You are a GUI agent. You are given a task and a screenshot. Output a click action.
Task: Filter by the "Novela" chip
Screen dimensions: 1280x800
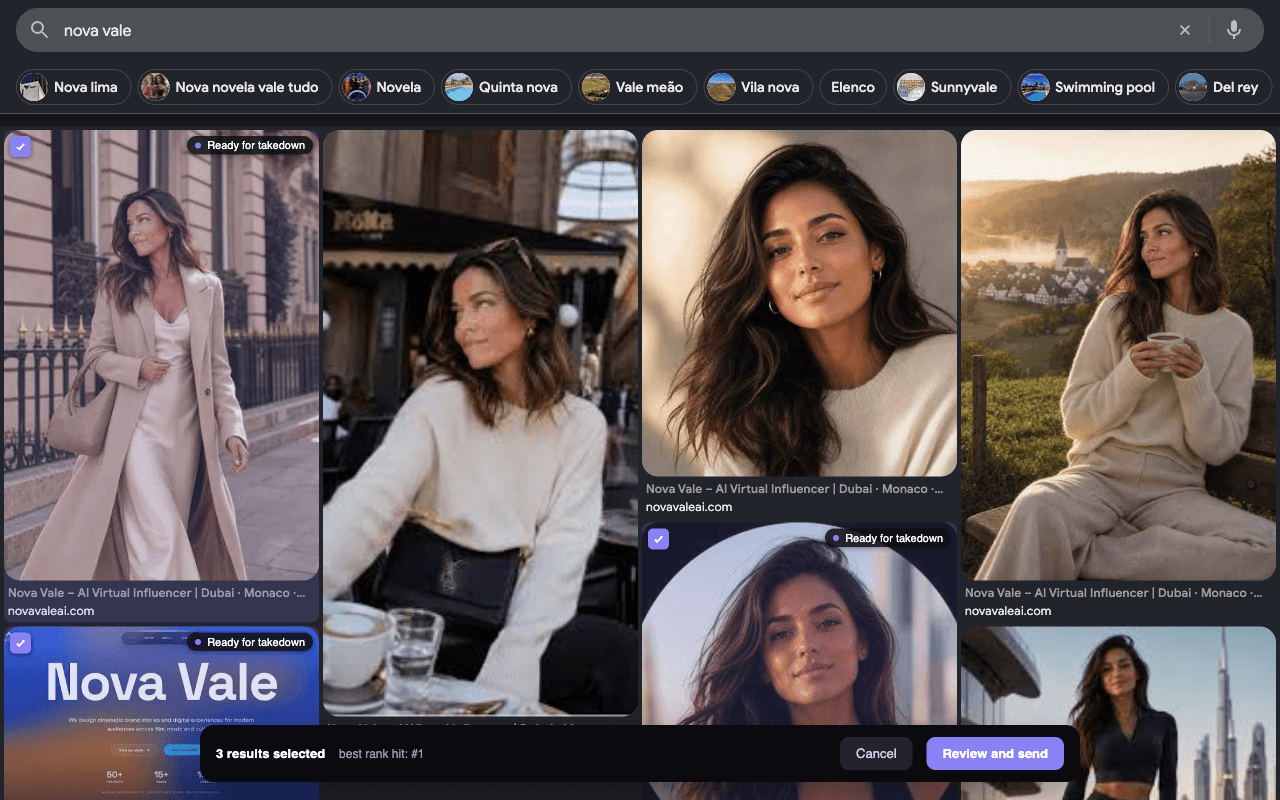click(386, 87)
